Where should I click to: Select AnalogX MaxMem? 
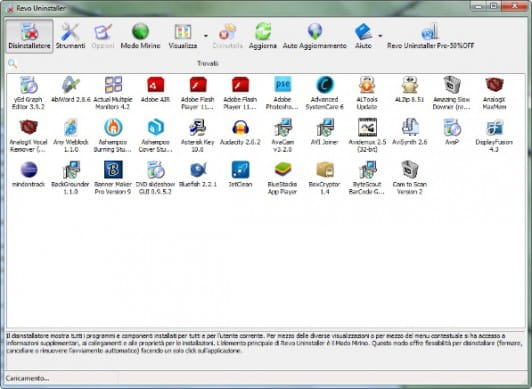pyautogui.click(x=494, y=93)
